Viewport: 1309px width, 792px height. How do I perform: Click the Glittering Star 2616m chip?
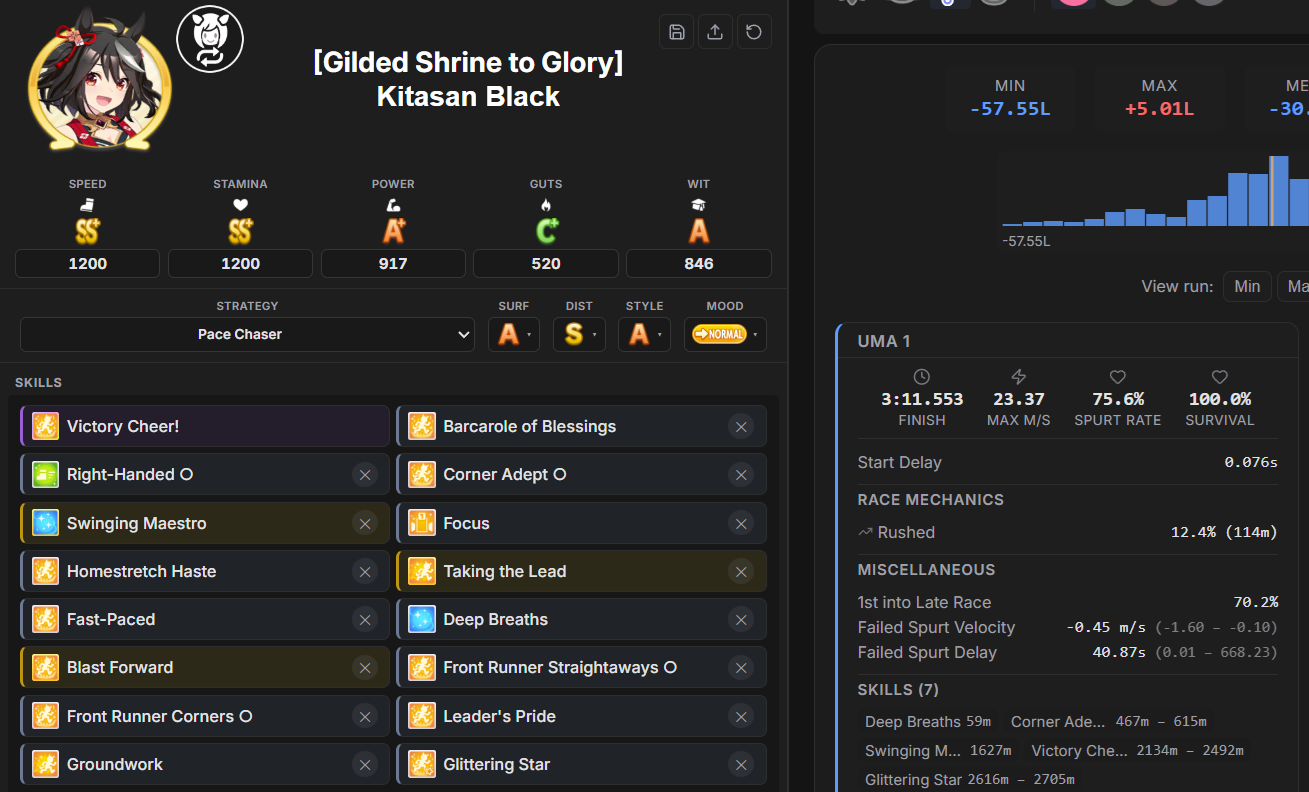[970, 780]
